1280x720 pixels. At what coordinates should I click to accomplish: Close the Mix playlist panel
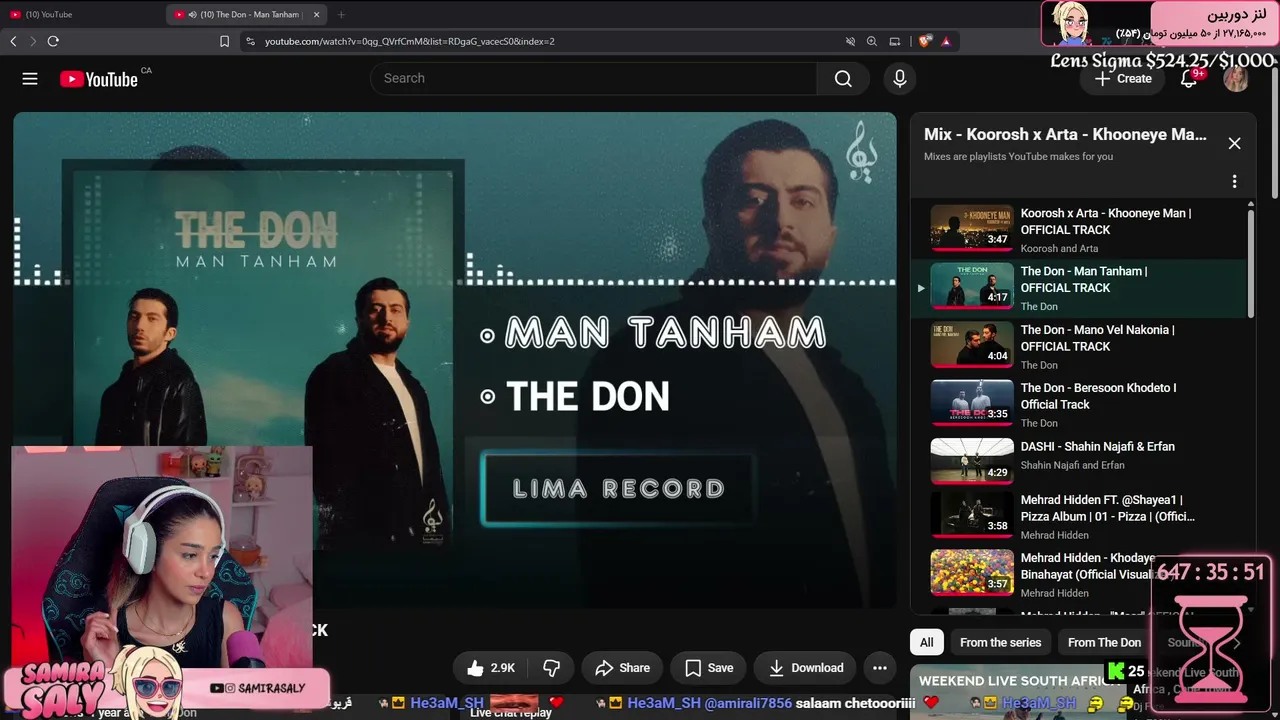pos(1234,144)
